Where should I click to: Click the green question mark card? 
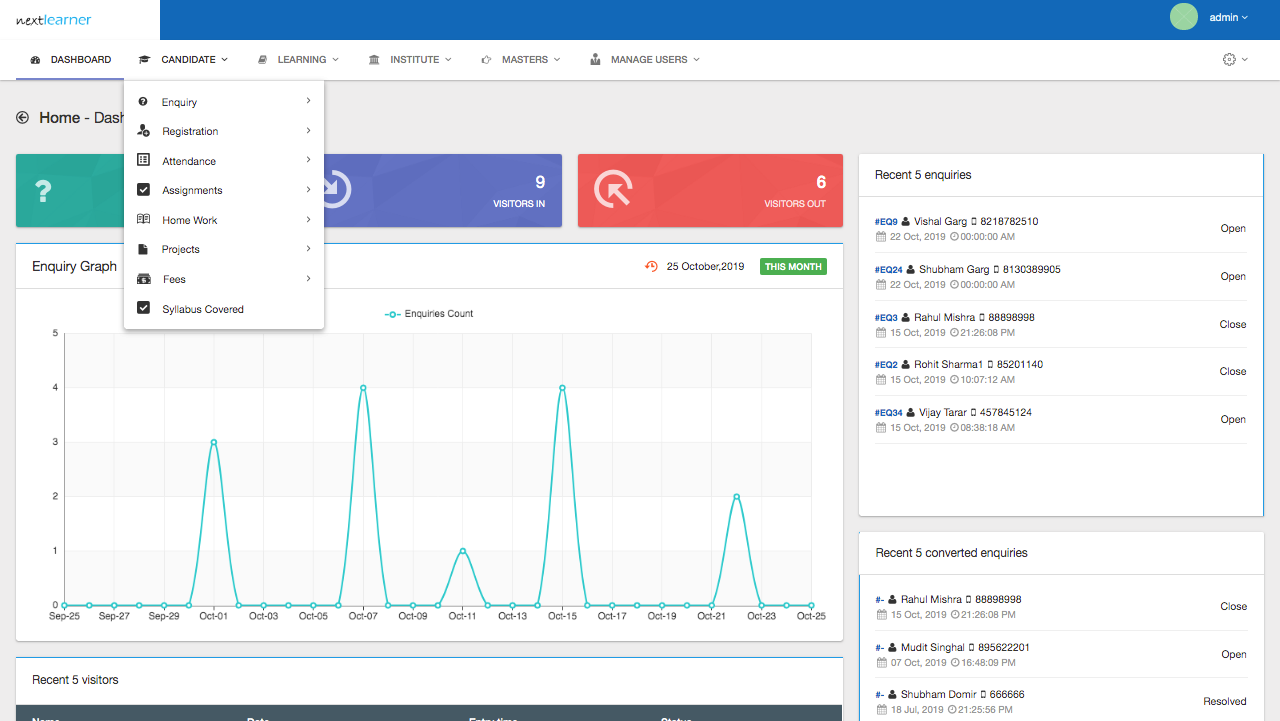coord(70,190)
